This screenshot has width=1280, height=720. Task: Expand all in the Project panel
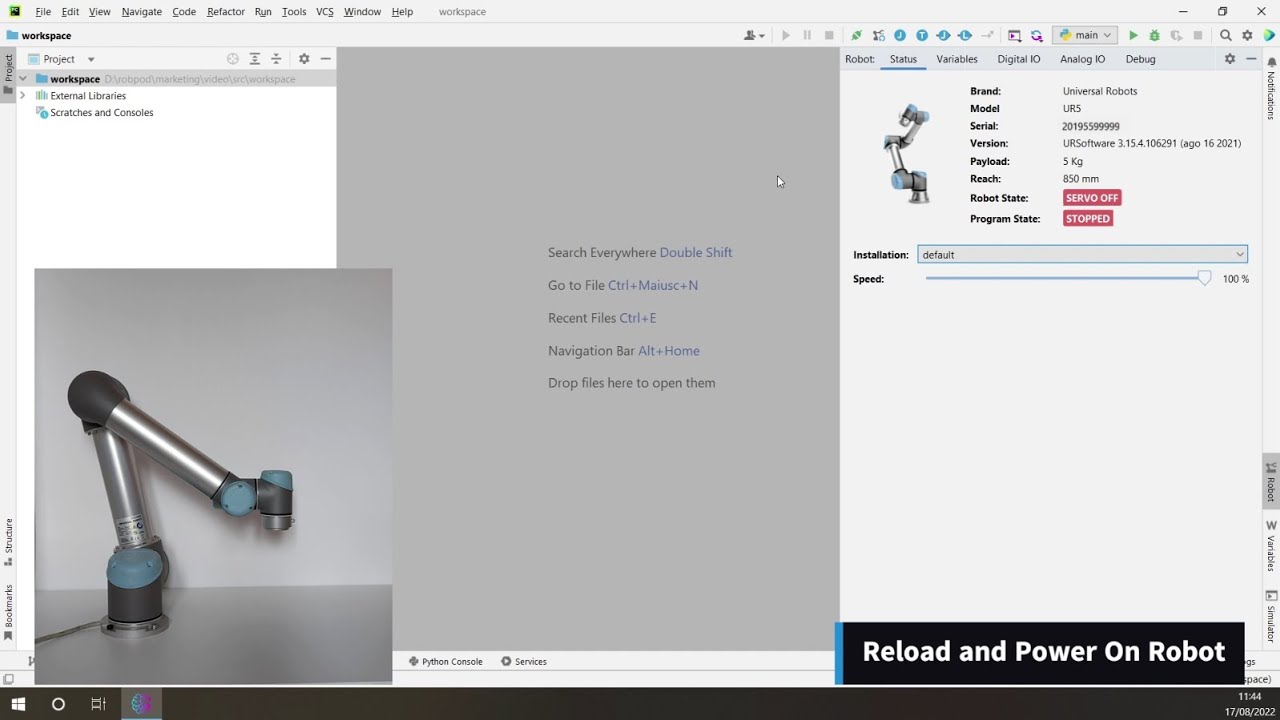[255, 59]
